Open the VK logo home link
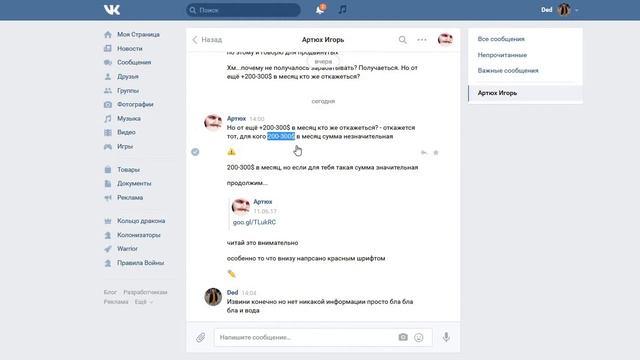The width and height of the screenshot is (640, 360). (x=111, y=10)
